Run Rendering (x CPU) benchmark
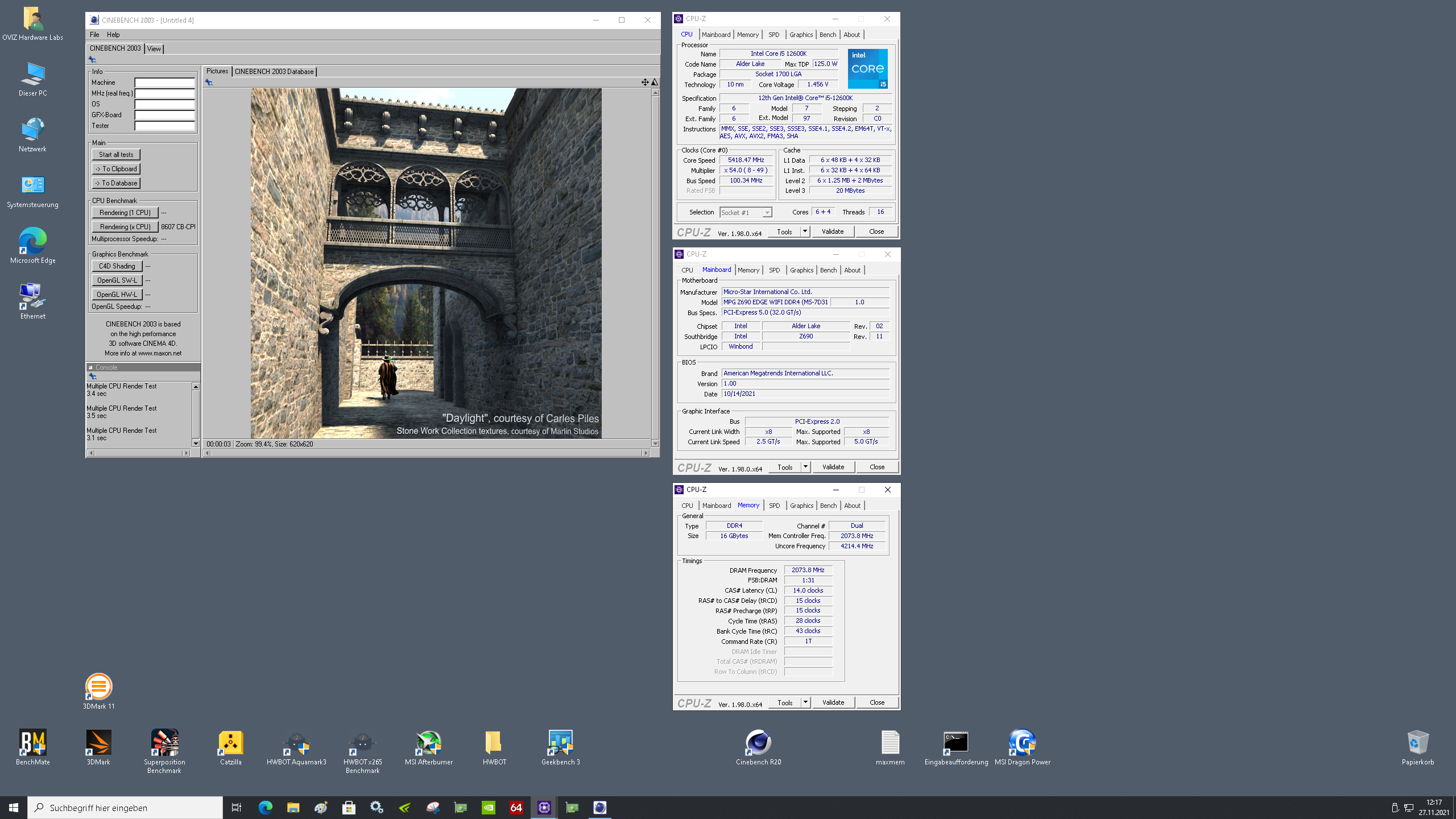 [125, 227]
